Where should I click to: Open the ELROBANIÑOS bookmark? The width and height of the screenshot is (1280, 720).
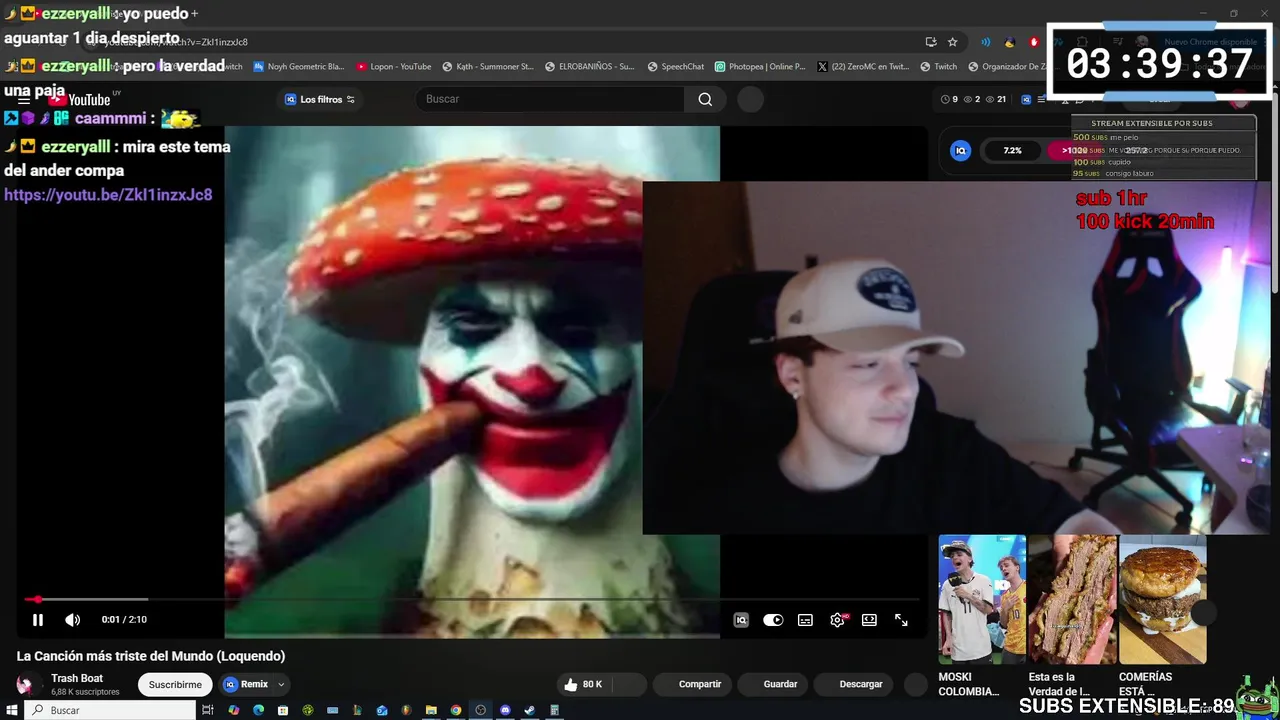(590, 67)
